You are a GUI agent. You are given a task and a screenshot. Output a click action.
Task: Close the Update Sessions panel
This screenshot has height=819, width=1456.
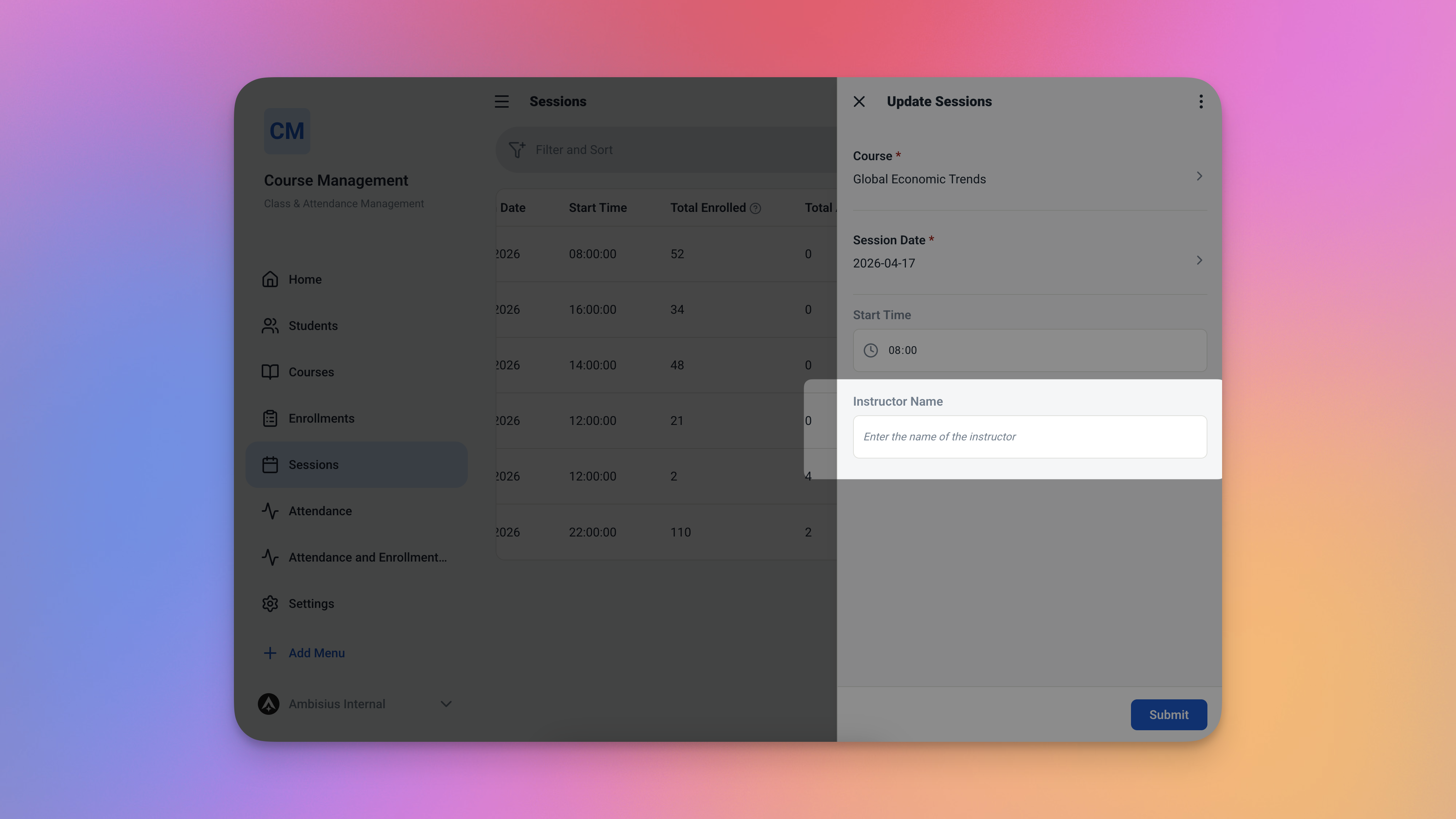tap(859, 102)
